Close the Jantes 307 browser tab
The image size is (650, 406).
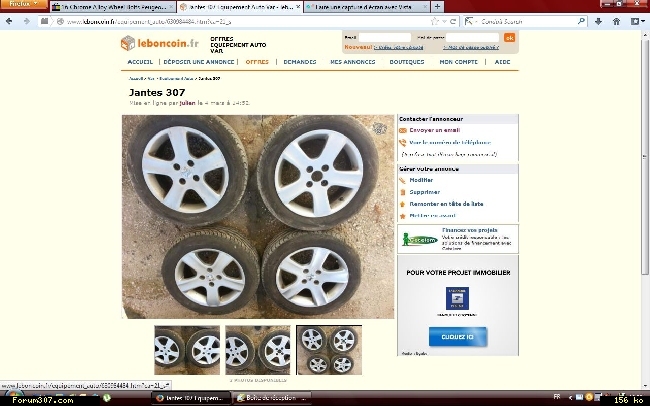[x=298, y=7]
